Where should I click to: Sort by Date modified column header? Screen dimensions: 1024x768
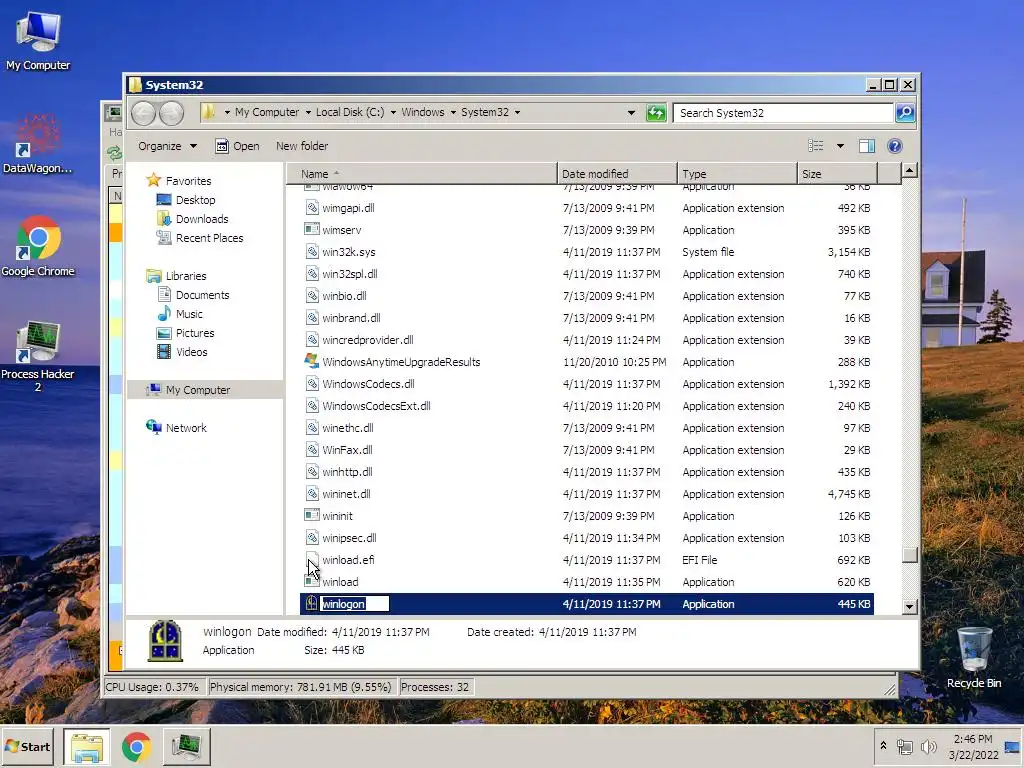click(617, 174)
